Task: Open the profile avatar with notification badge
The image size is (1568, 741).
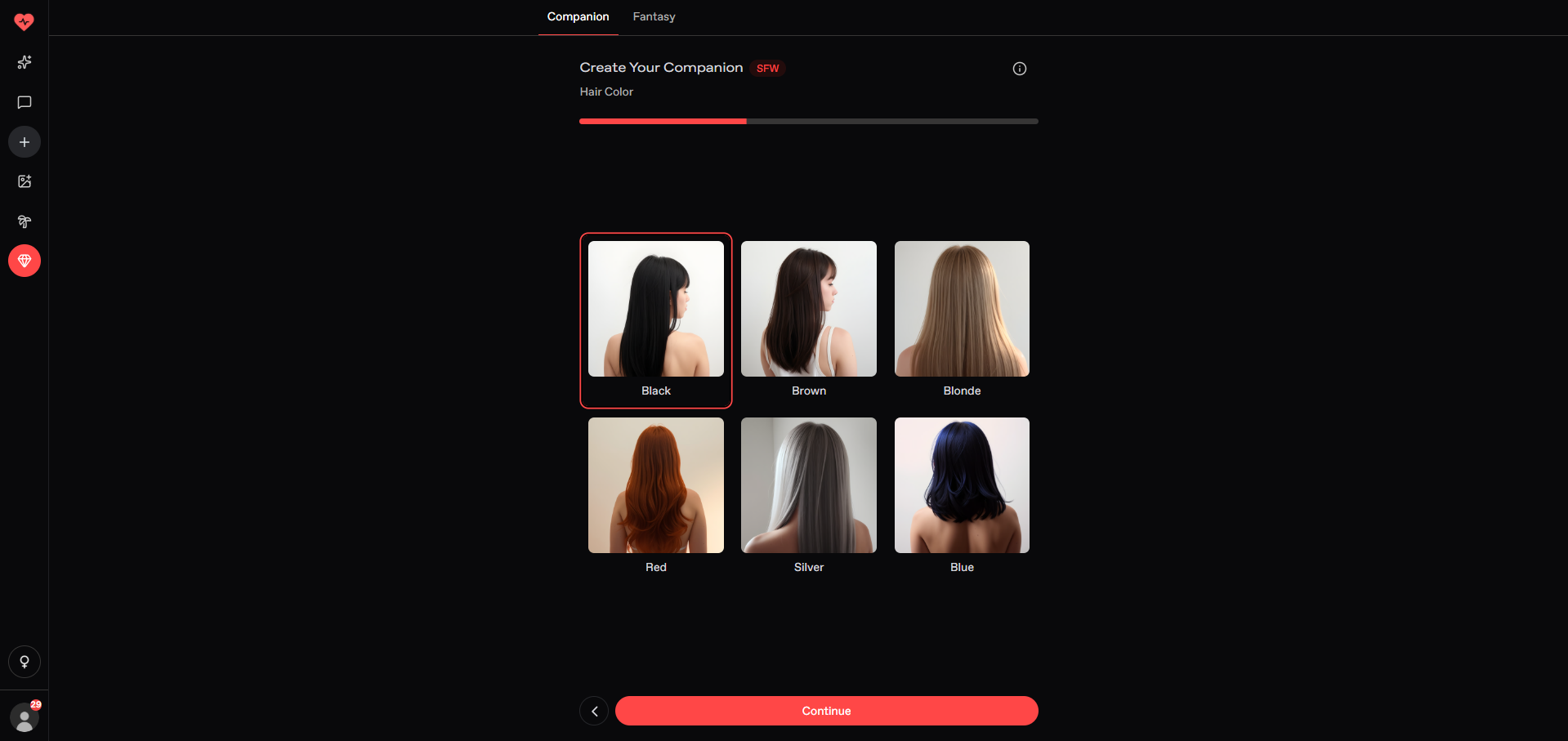Action: (25, 717)
